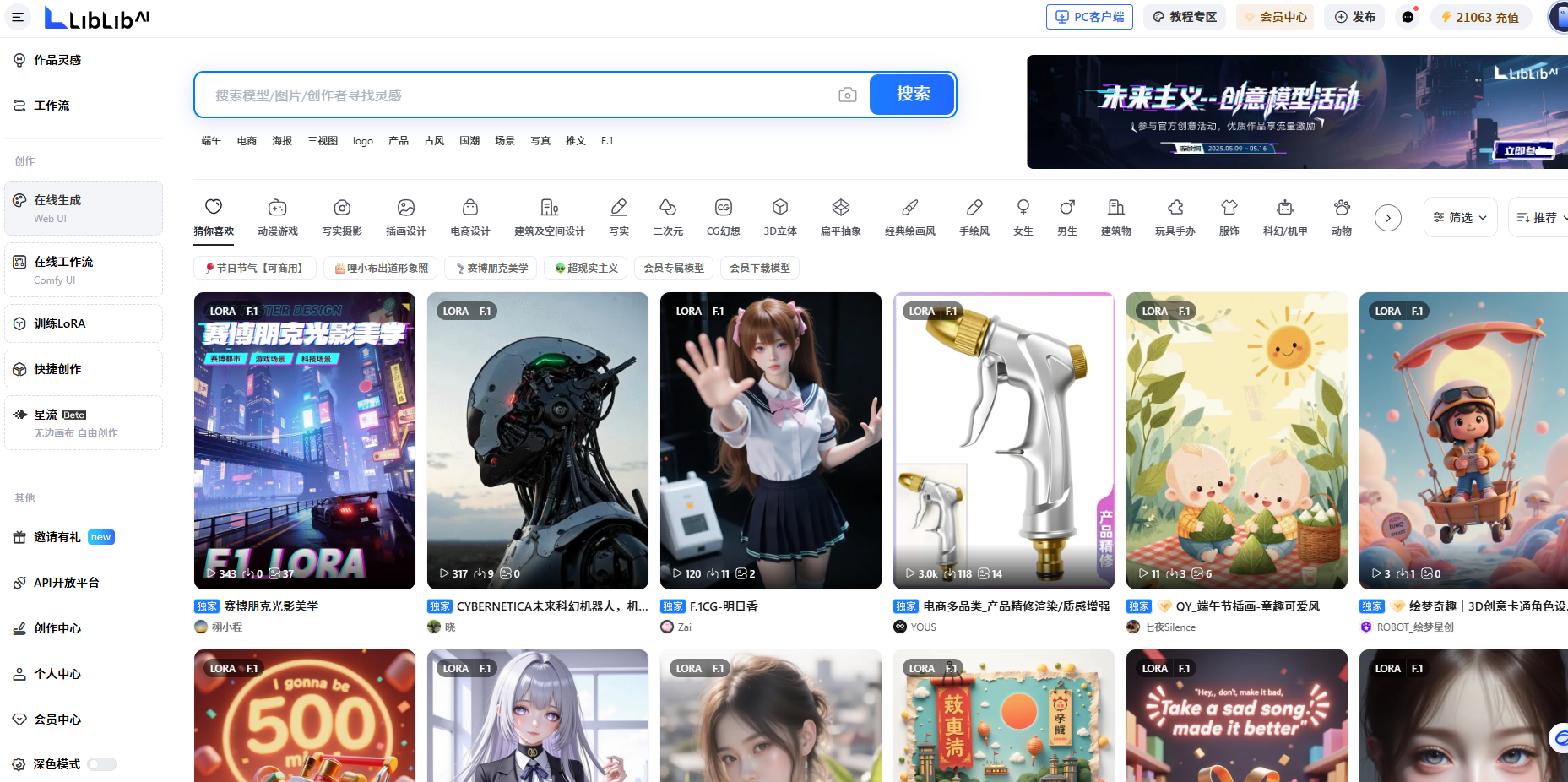The image size is (1568, 782).
Task: Select the 节日节气【可商用】 tag
Action: click(254, 268)
